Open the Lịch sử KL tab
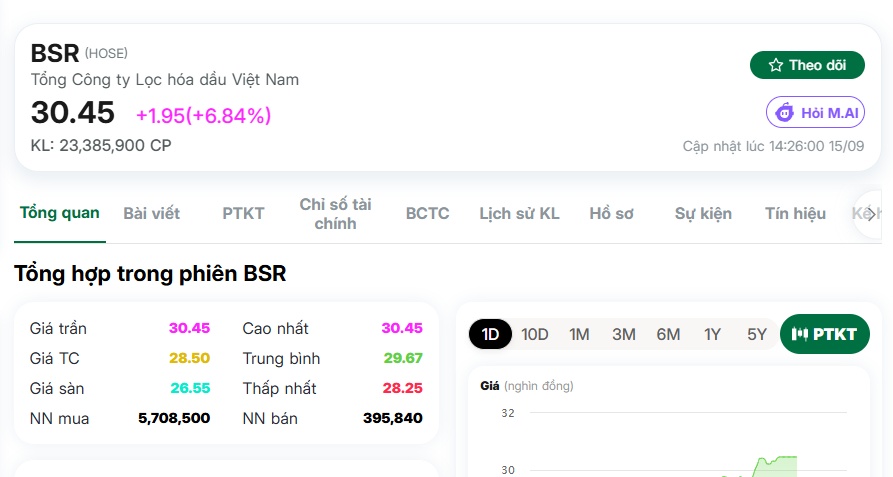The height and width of the screenshot is (477, 893). point(519,213)
